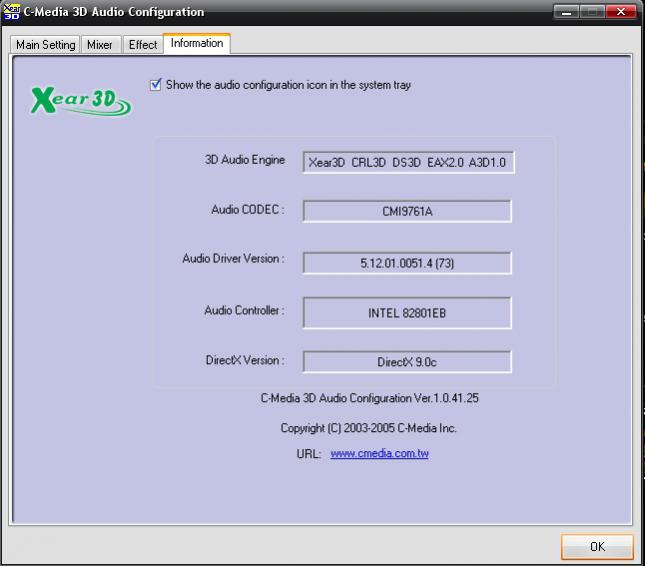Minimize the C-Media configuration window

[565, 12]
